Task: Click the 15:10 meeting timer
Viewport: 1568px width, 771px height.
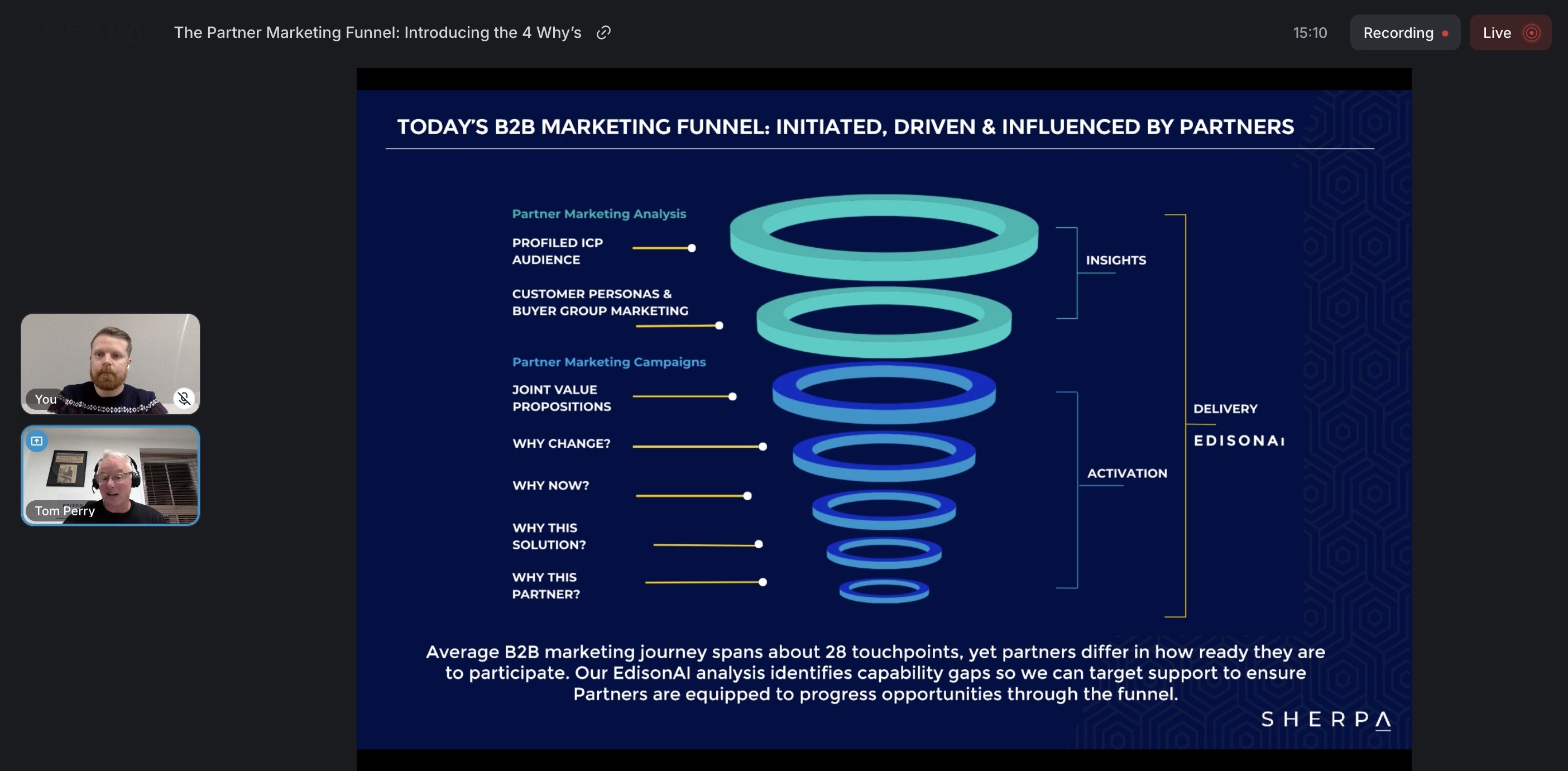Action: click(x=1310, y=33)
